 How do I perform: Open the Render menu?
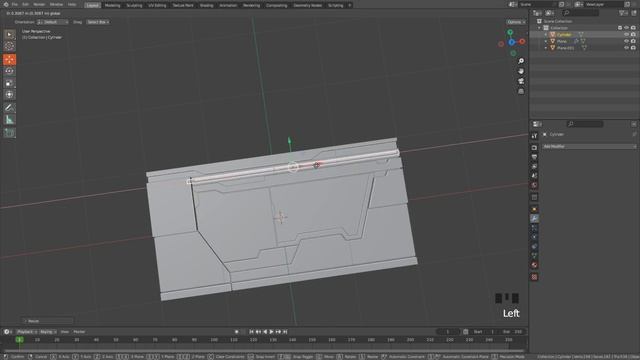(39, 4)
